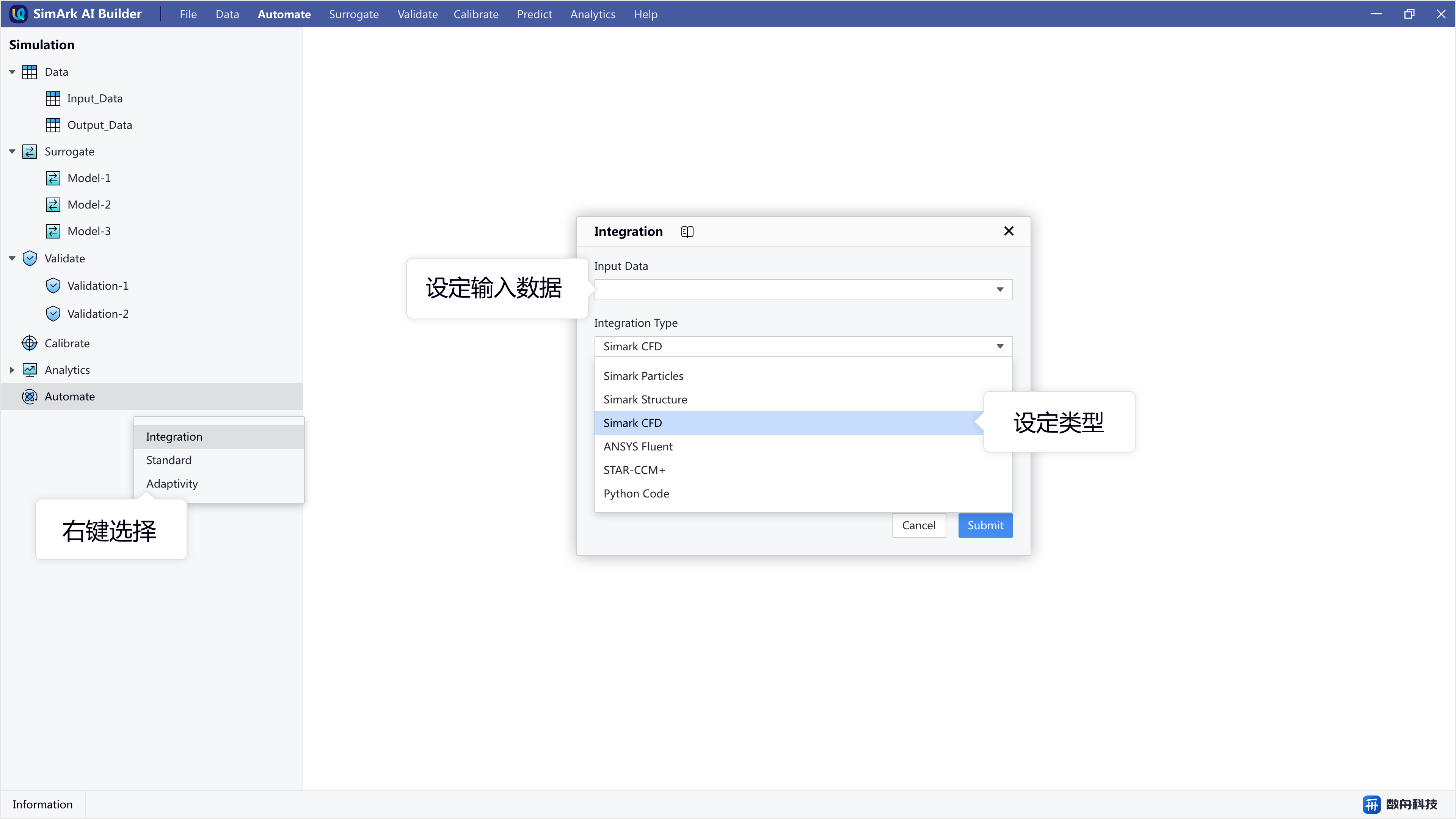Collapse the Data tree node

click(12, 72)
